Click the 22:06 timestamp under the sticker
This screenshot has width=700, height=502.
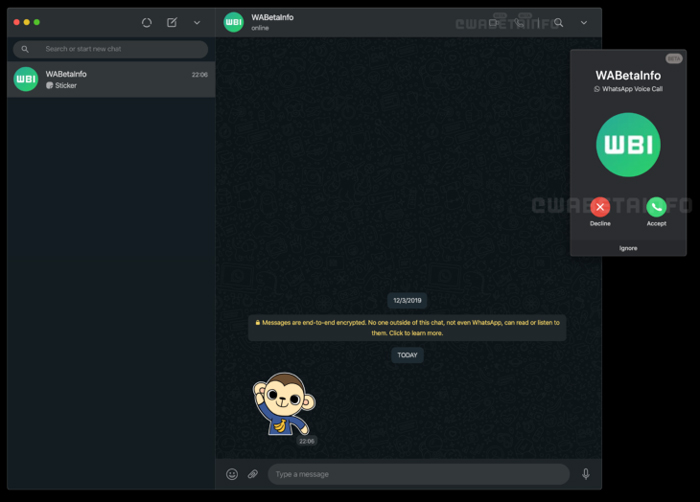pos(307,441)
